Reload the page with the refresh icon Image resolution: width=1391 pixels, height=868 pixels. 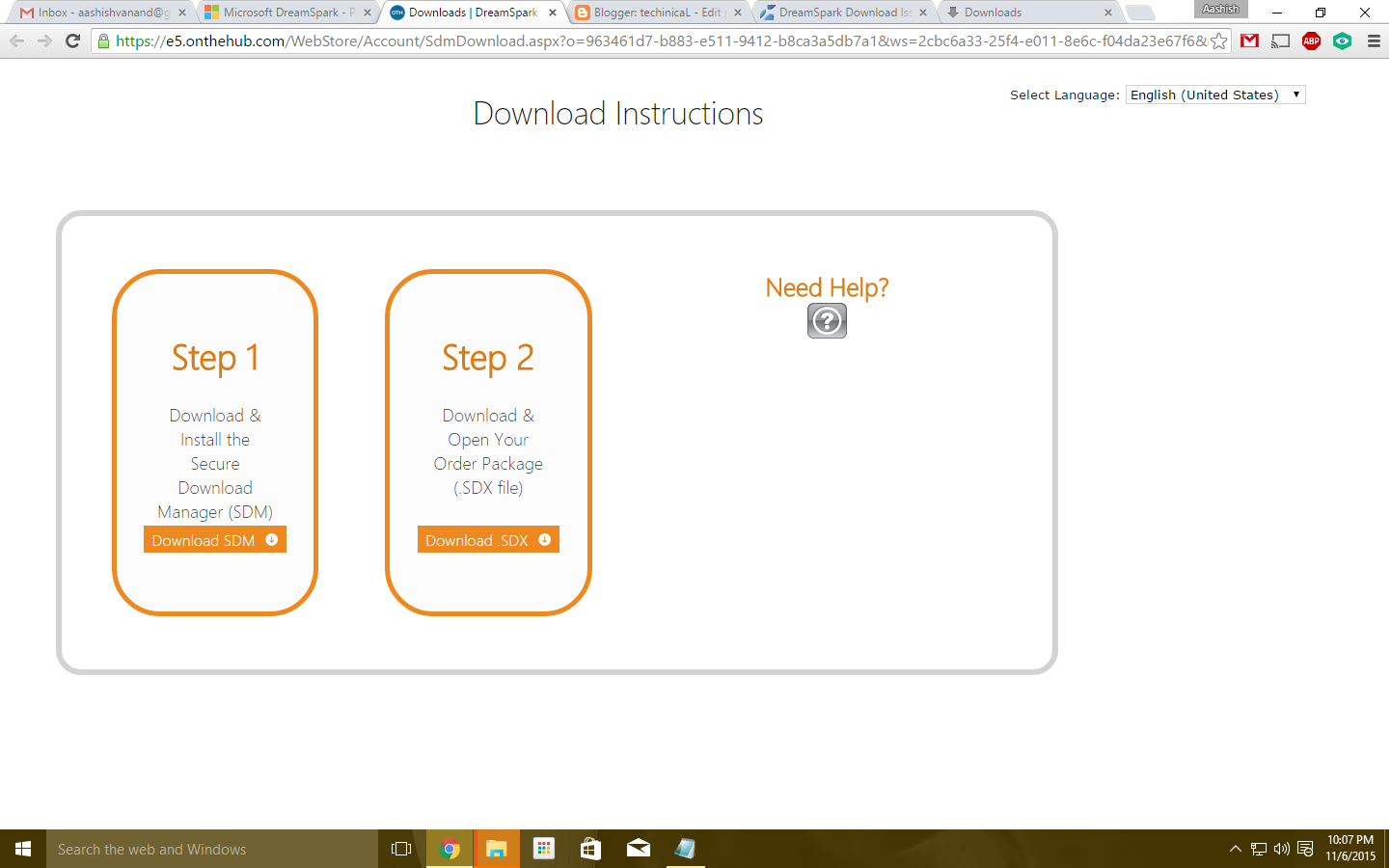[x=72, y=41]
